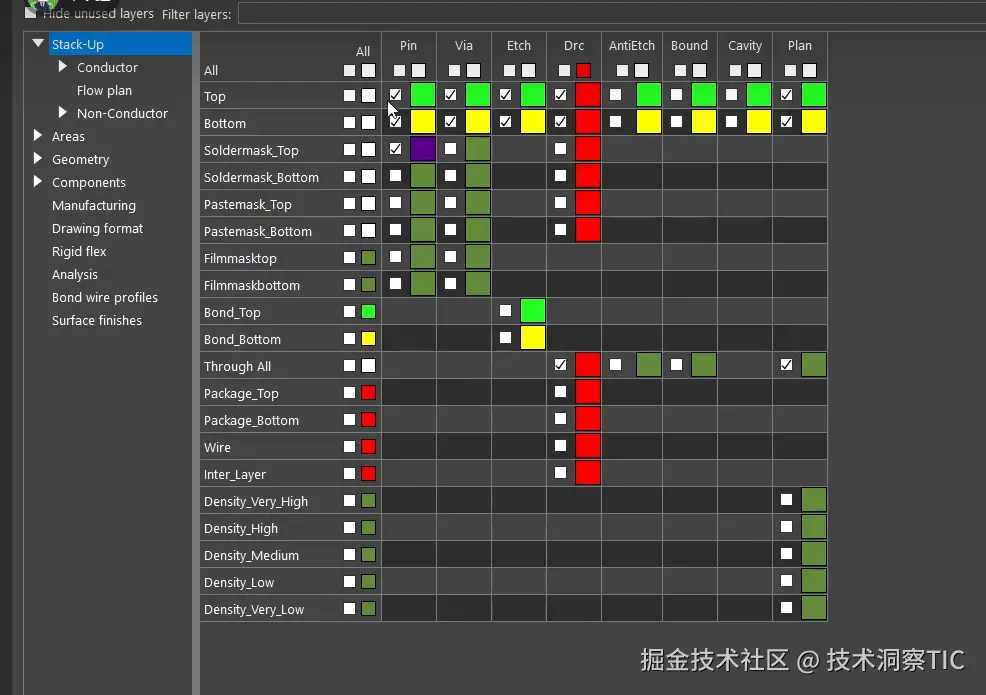Click the Via column header
Viewport: 986px width, 695px height.
pos(463,45)
